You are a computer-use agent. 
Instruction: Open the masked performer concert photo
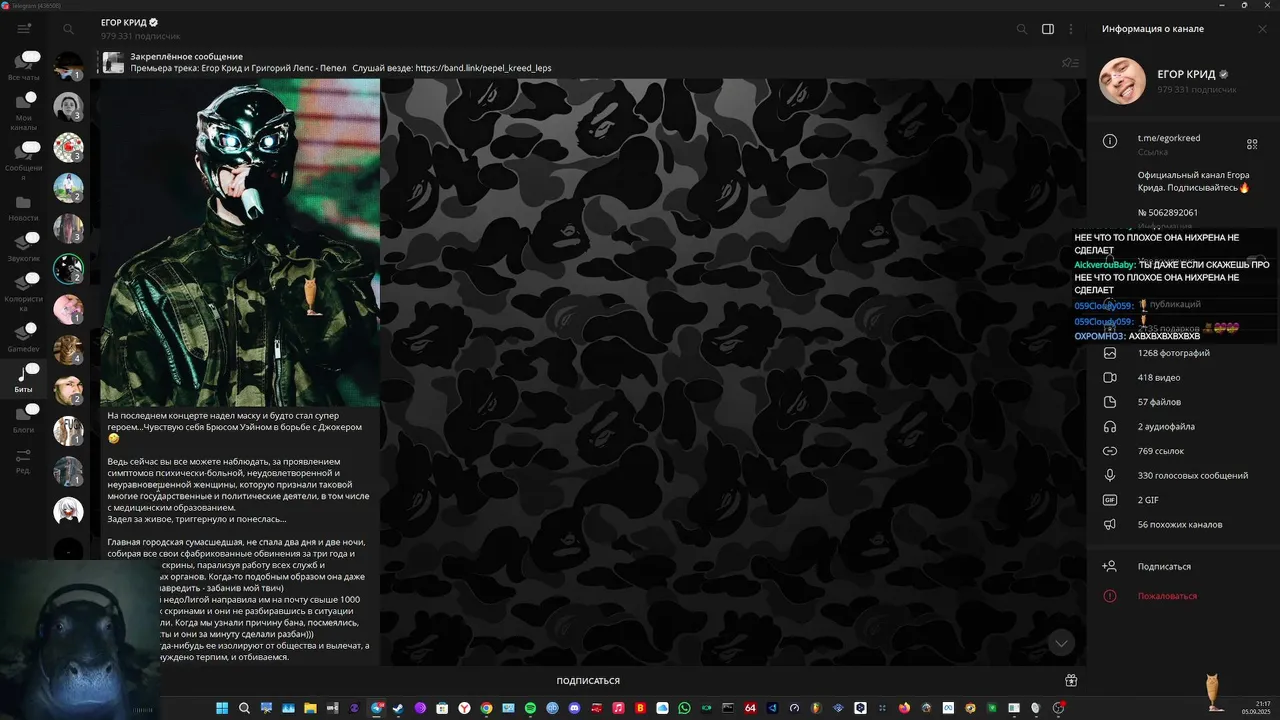pos(240,242)
